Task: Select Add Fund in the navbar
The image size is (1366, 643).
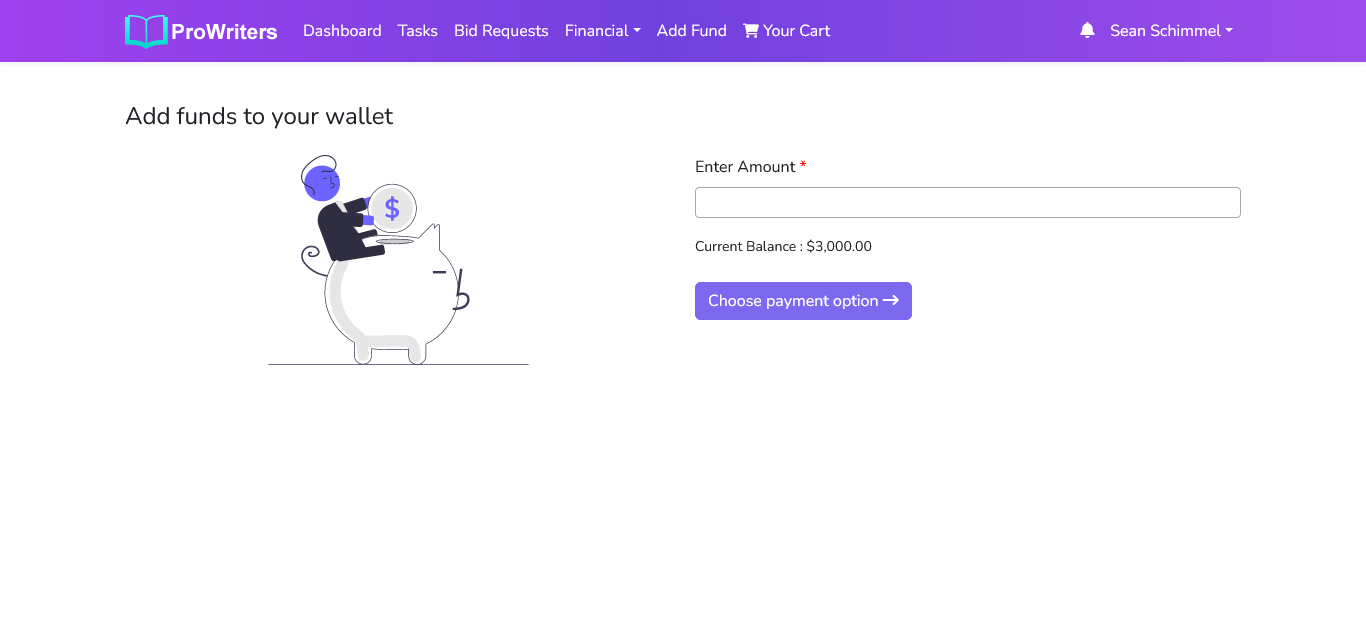Action: coord(691,31)
